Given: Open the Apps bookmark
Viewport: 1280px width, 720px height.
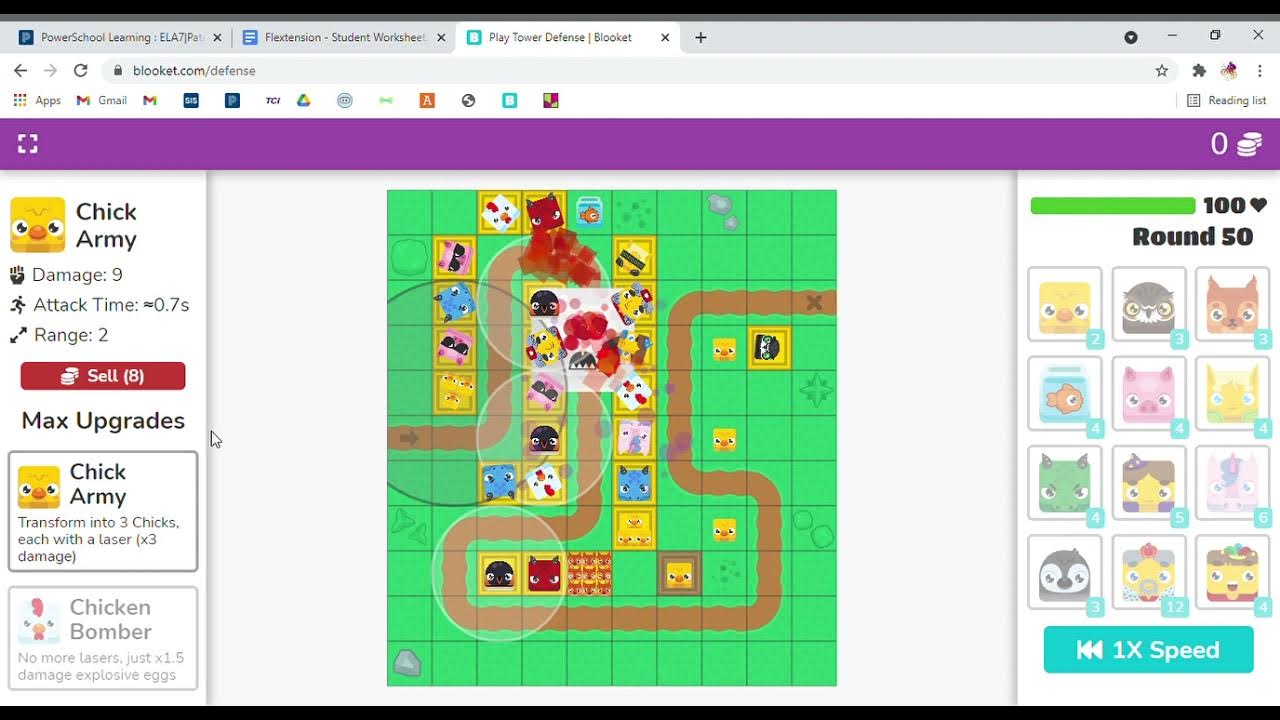Looking at the screenshot, I should click(37, 100).
